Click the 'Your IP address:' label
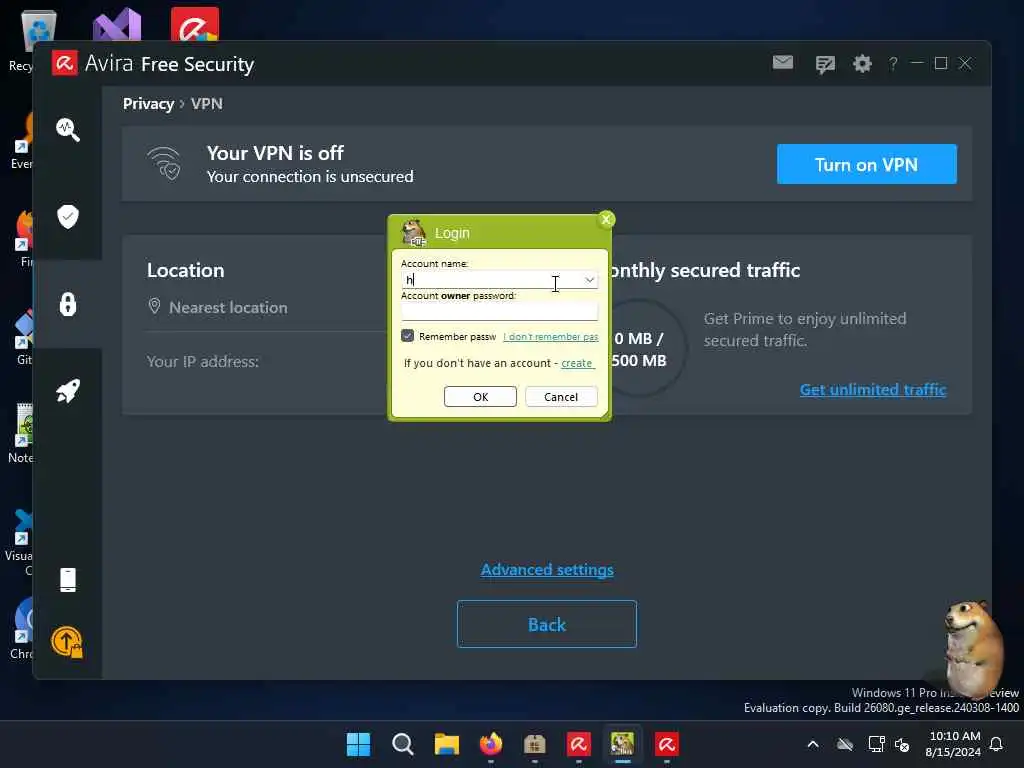 tap(202, 362)
